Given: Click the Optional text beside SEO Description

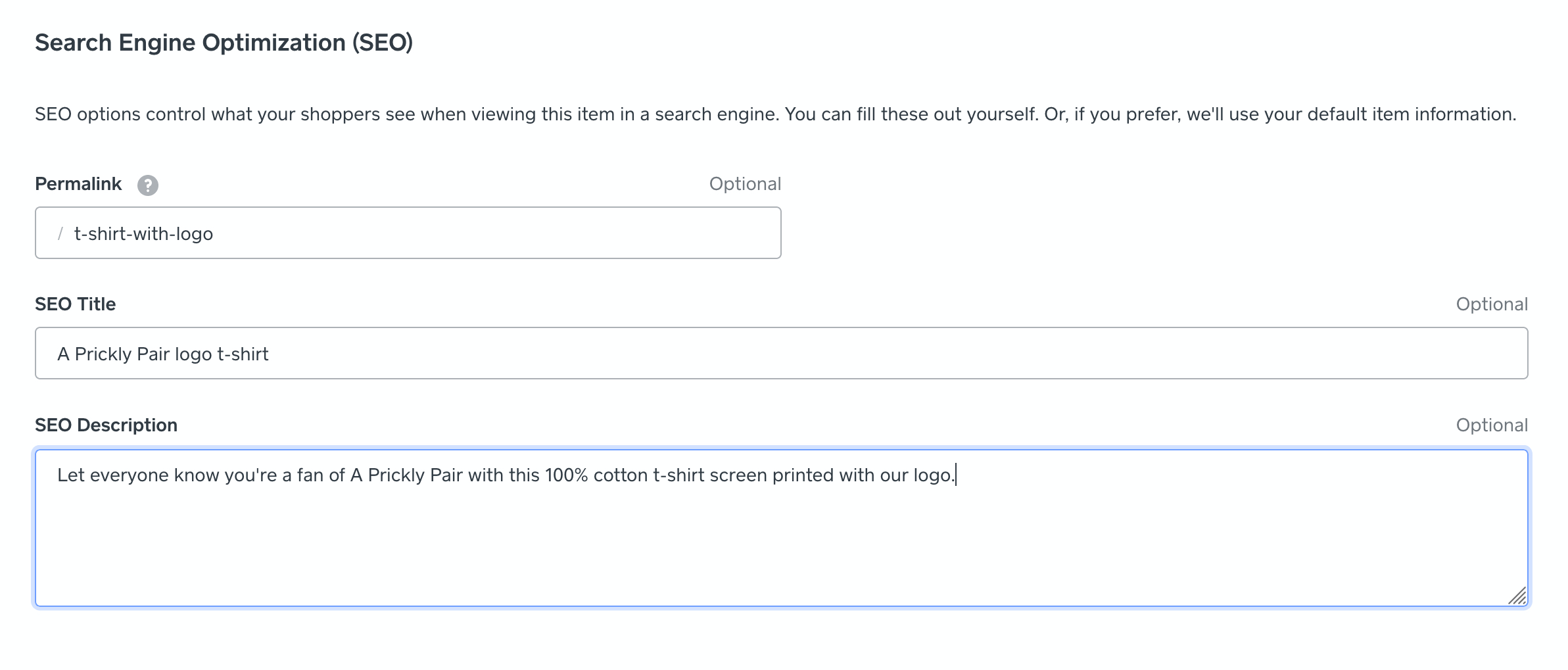Looking at the screenshot, I should 1491,425.
